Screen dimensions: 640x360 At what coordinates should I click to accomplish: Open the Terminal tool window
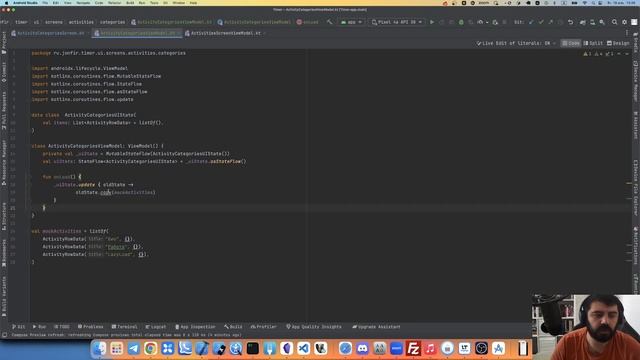coord(124,327)
